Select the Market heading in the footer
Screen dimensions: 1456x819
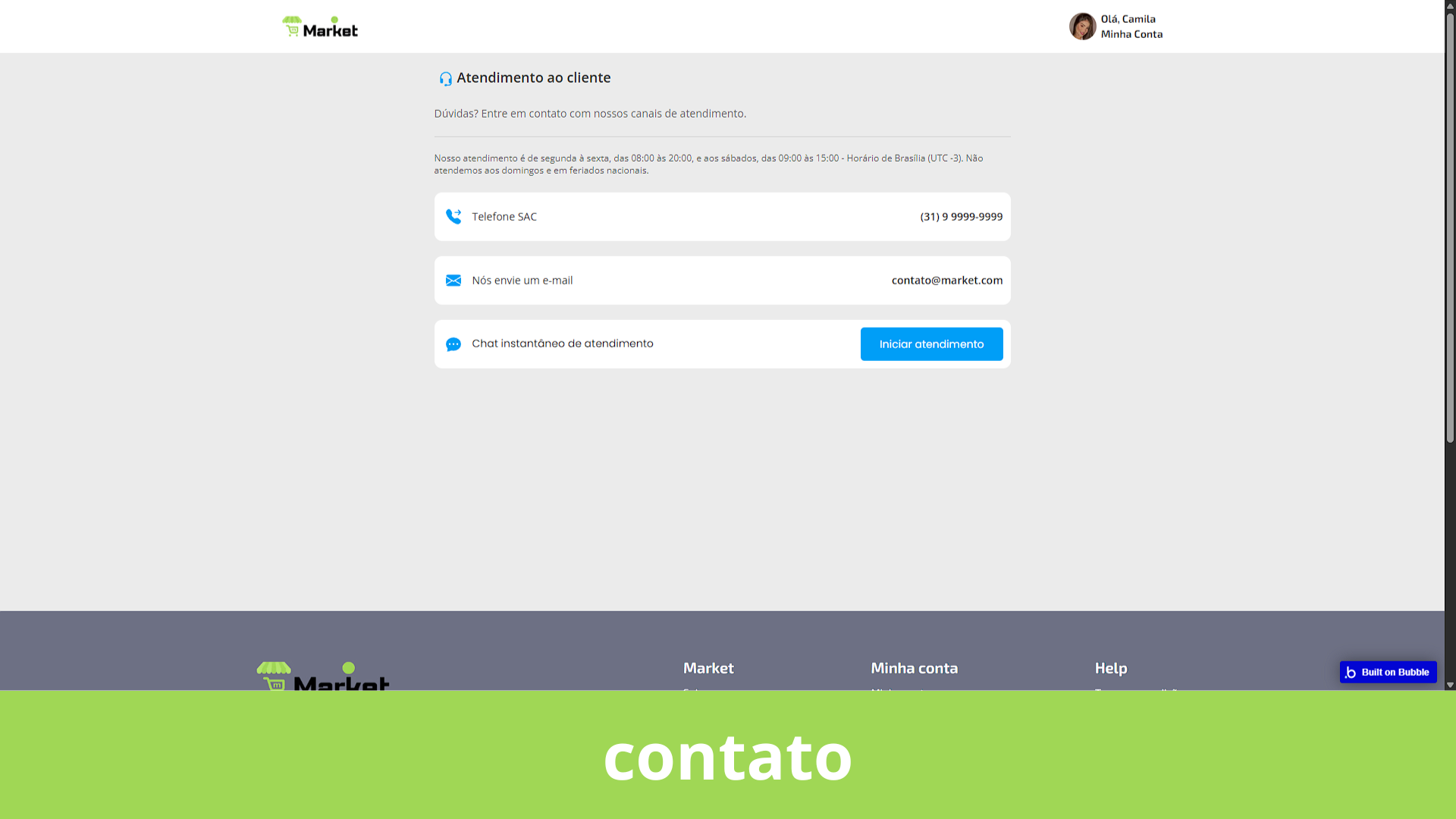coord(708,668)
